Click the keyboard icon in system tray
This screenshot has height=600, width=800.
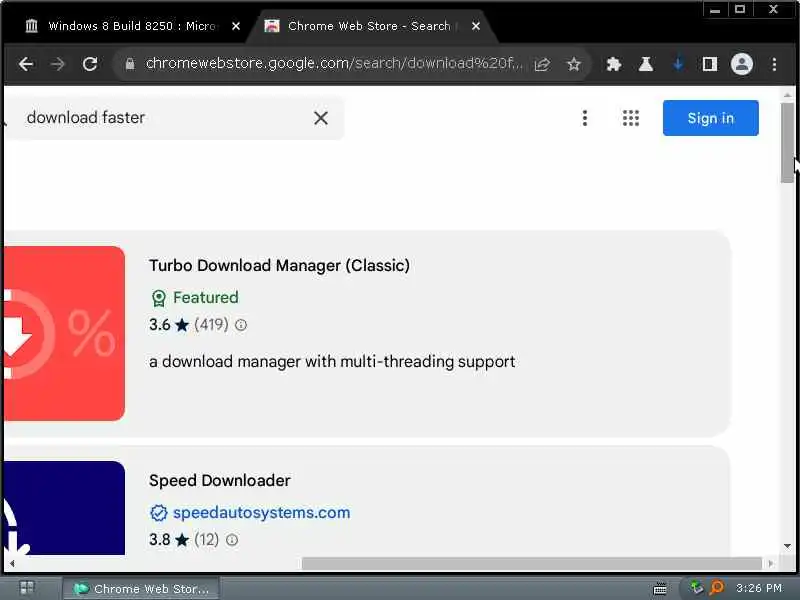tap(660, 589)
